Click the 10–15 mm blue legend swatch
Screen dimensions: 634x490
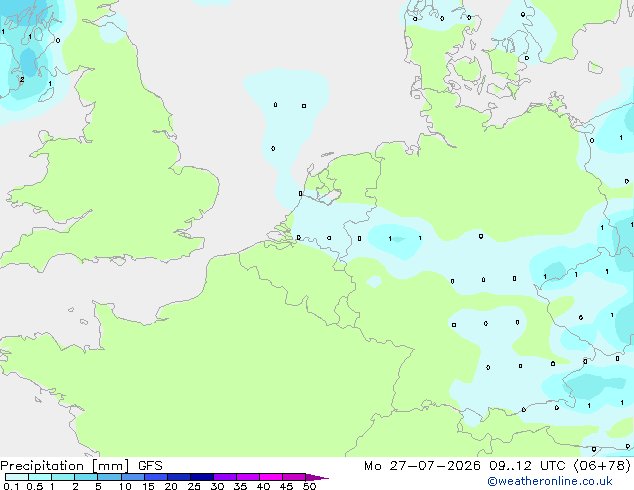point(132,477)
